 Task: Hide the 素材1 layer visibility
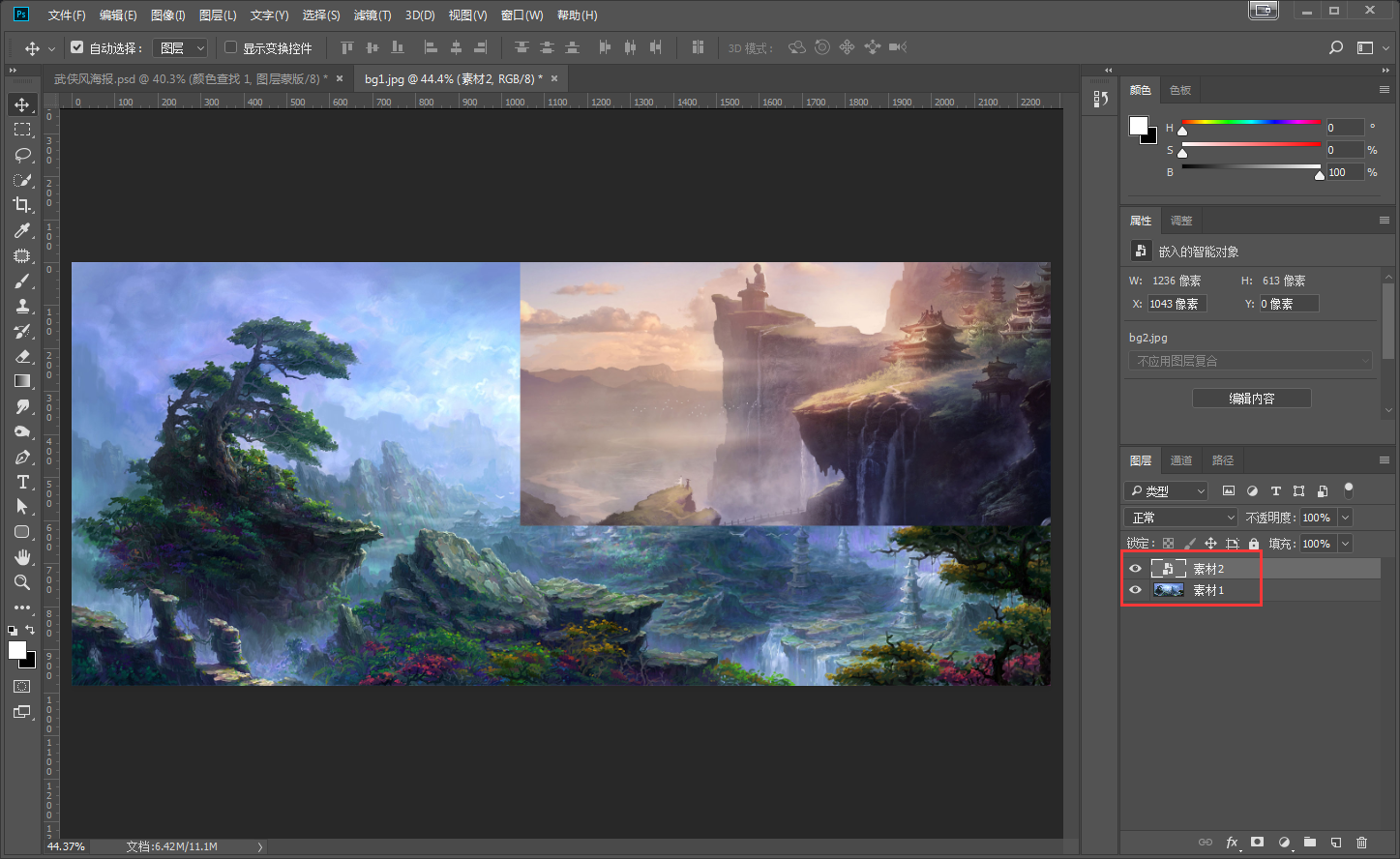coord(1136,590)
